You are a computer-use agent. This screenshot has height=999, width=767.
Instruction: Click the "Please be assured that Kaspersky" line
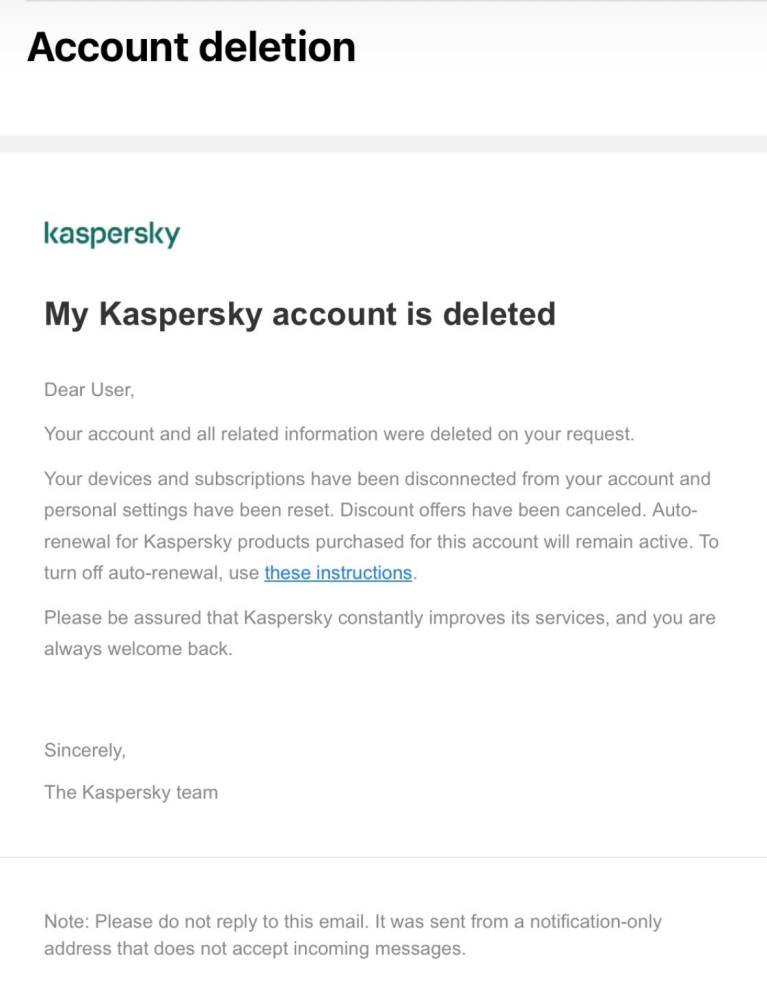(380, 617)
